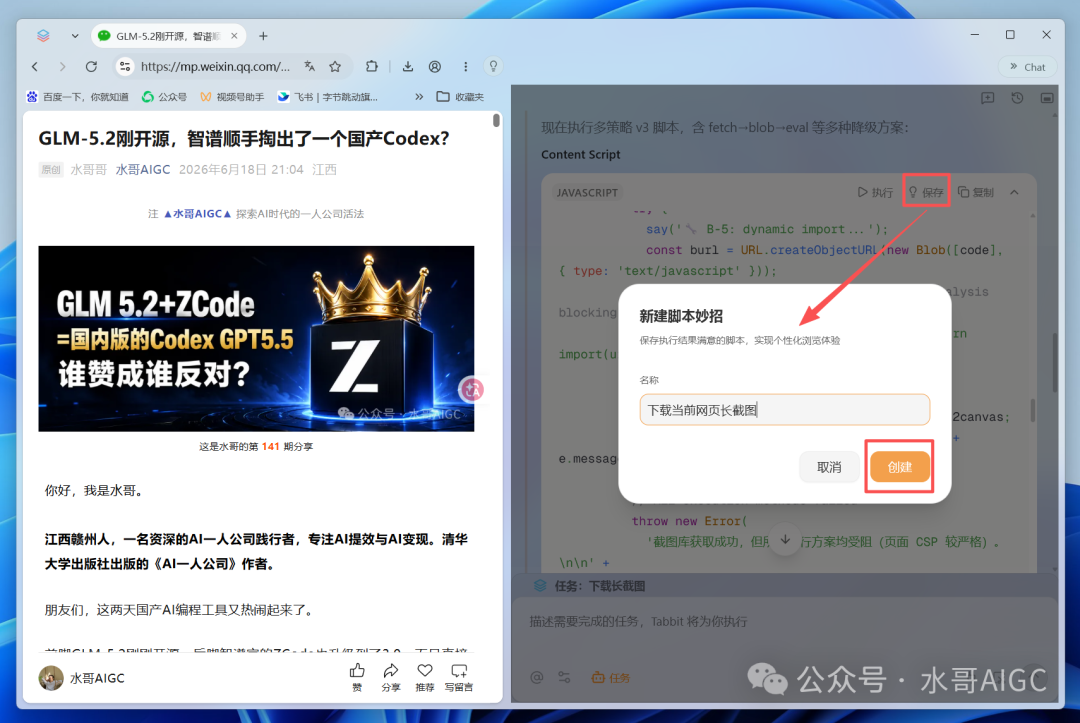Click the @ mention icon
This screenshot has height=723, width=1080.
(537, 678)
